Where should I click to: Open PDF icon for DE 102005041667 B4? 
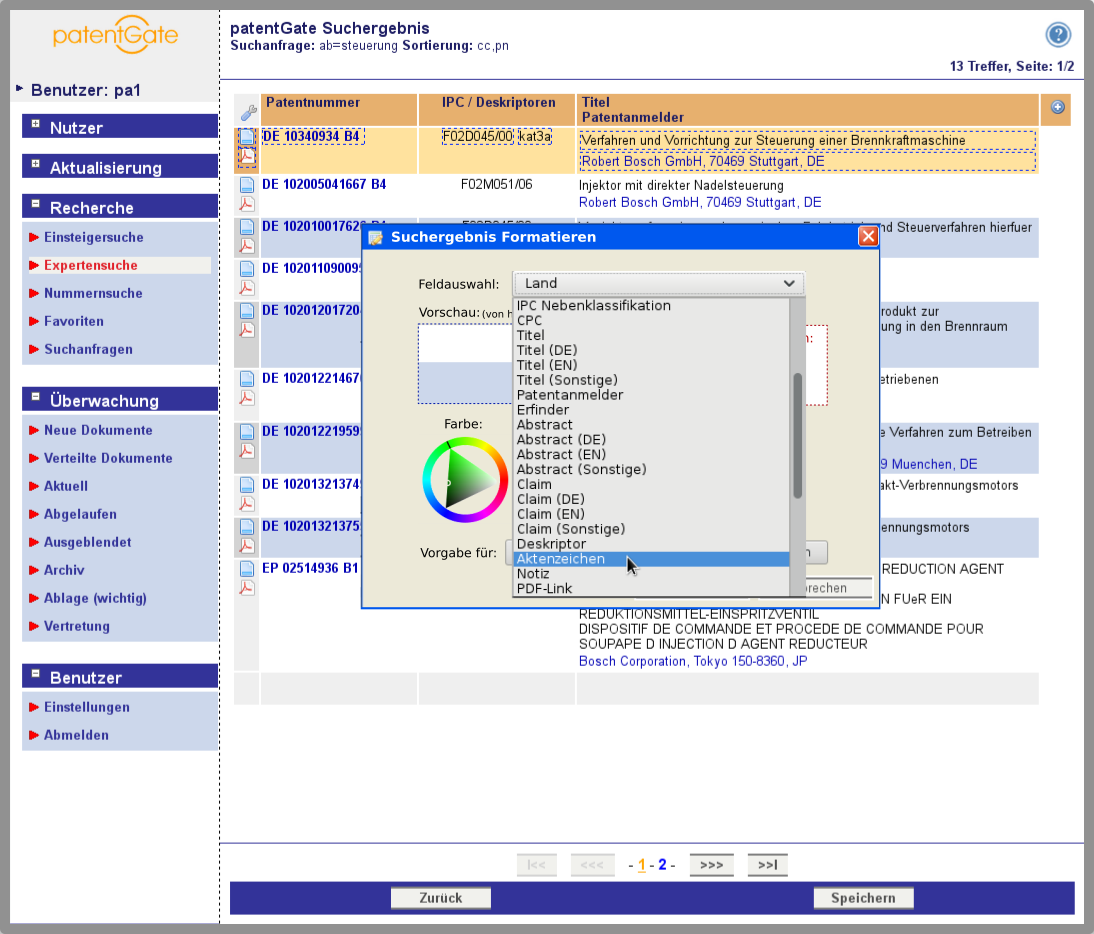247,204
